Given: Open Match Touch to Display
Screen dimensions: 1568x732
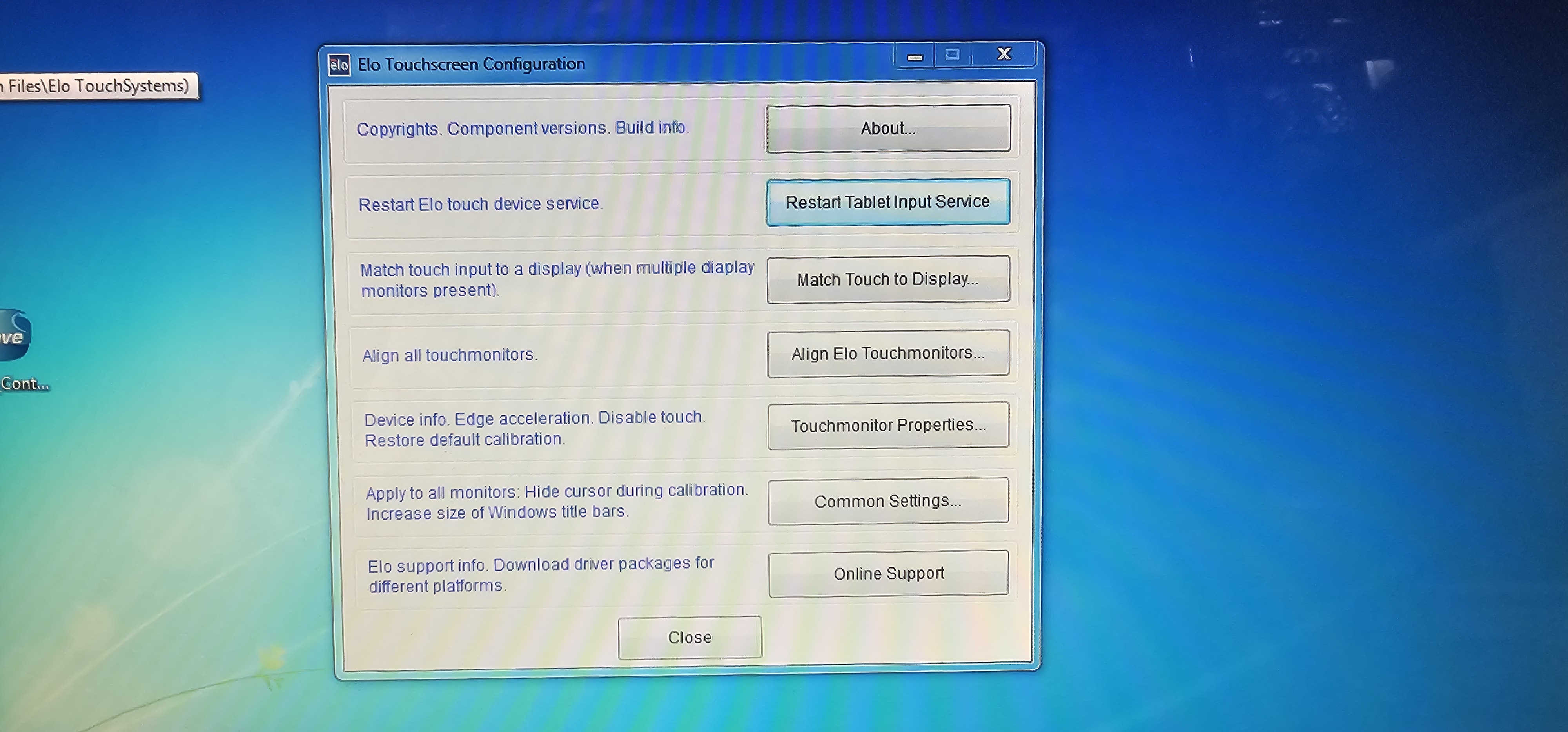Looking at the screenshot, I should point(888,279).
